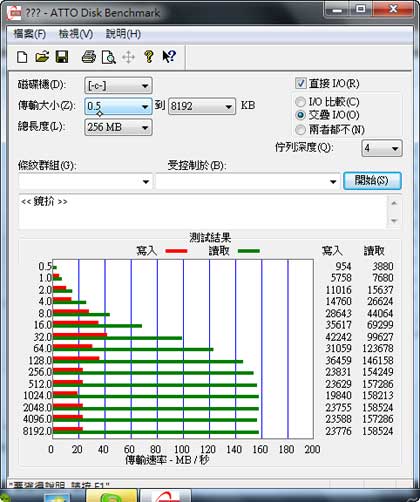Open a saved benchmark file icon
420x502 pixels.
click(42, 57)
